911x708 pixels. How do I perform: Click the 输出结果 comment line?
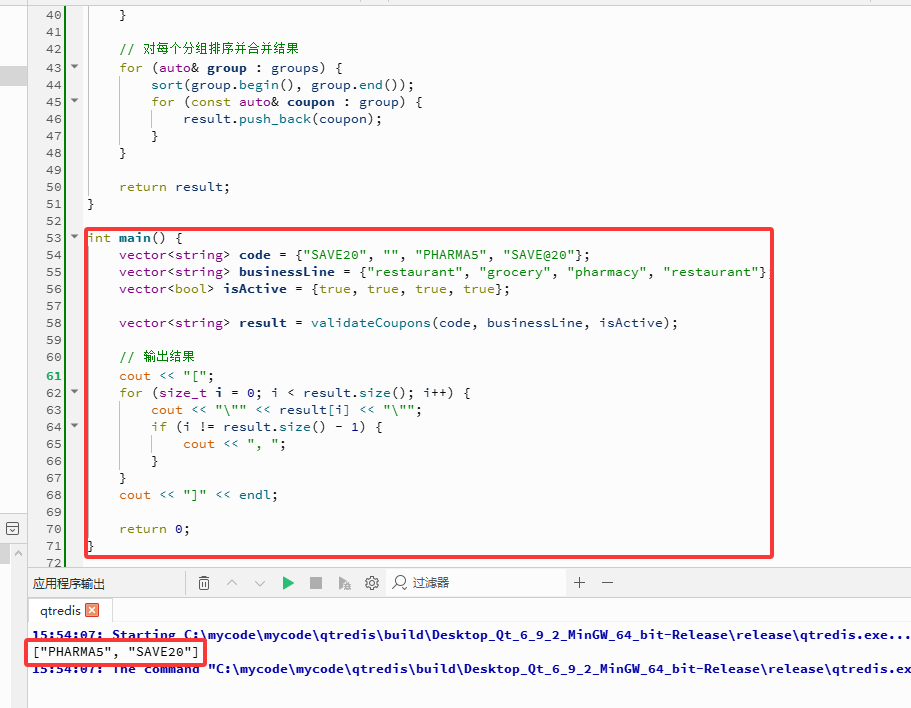tap(157, 357)
